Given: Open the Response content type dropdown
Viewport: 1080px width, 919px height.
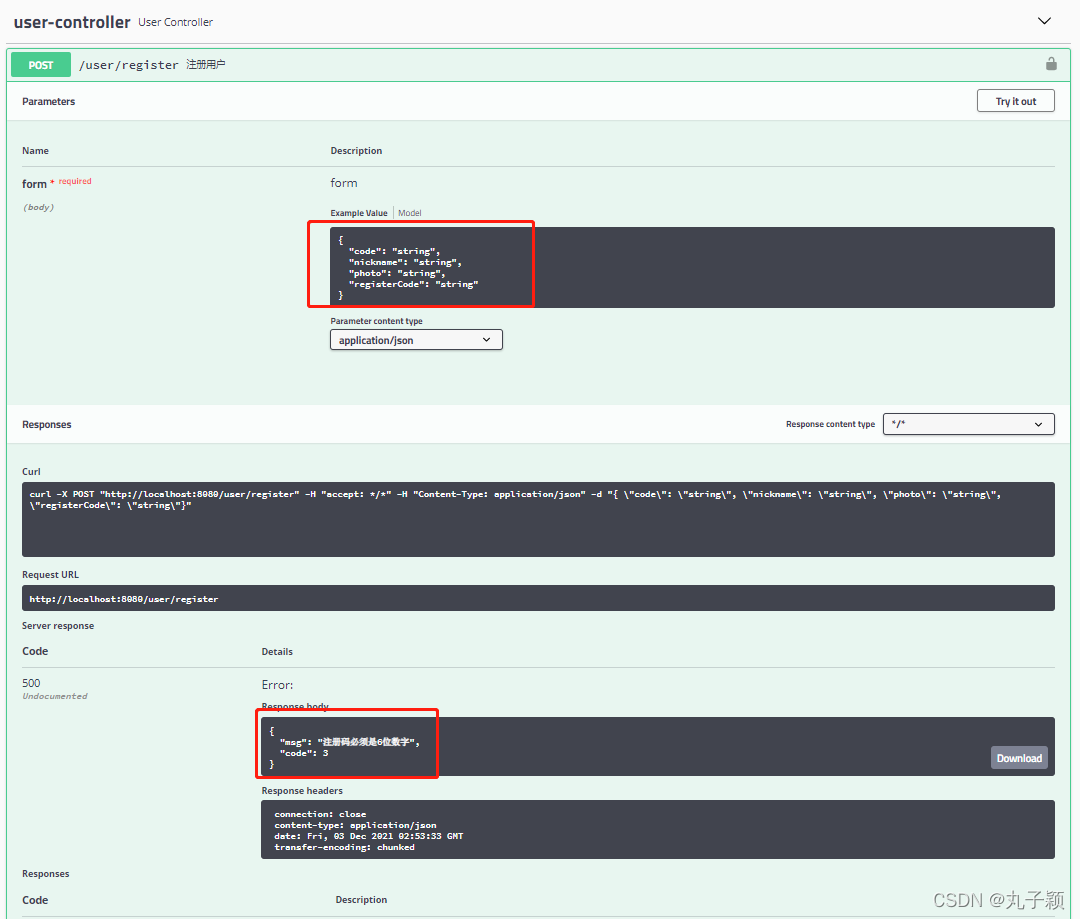Looking at the screenshot, I should point(967,423).
